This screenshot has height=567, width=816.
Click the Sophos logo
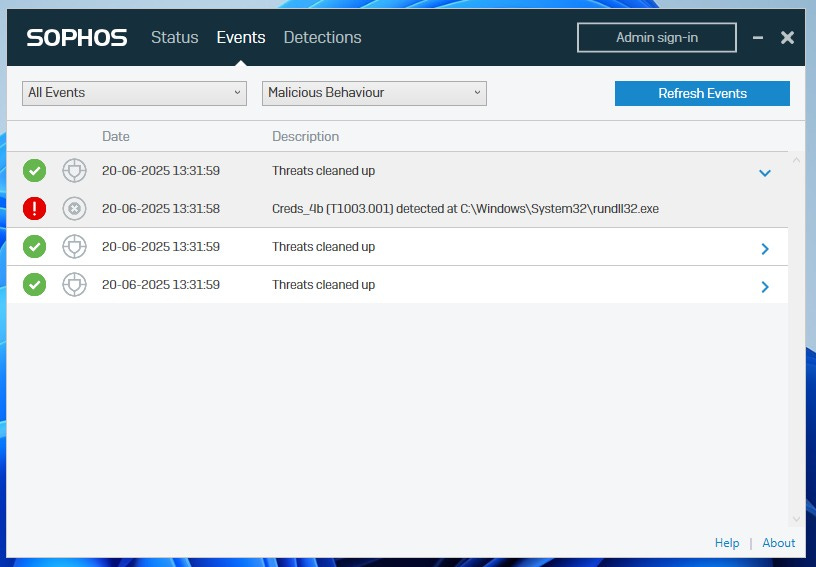(x=76, y=37)
